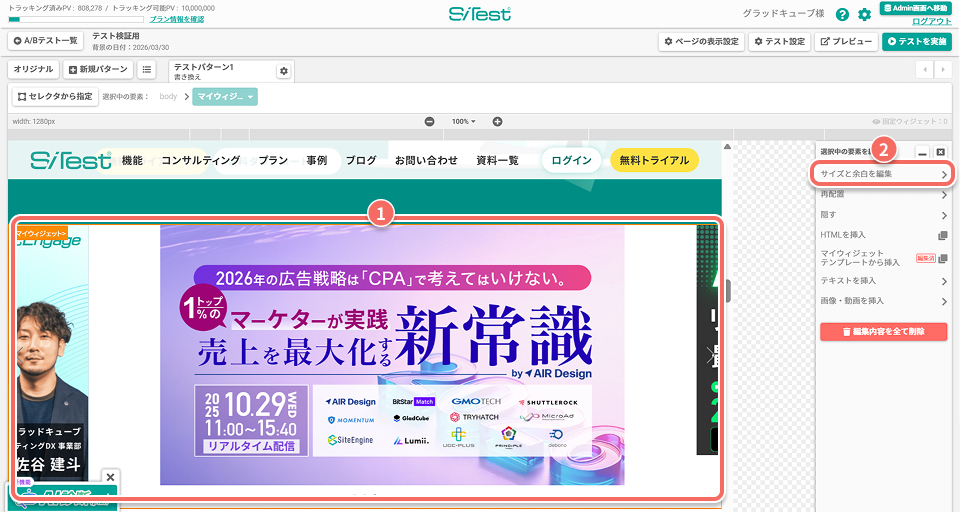Go to next pattern arrow button
961x512 pixels.
pyautogui.click(x=943, y=69)
